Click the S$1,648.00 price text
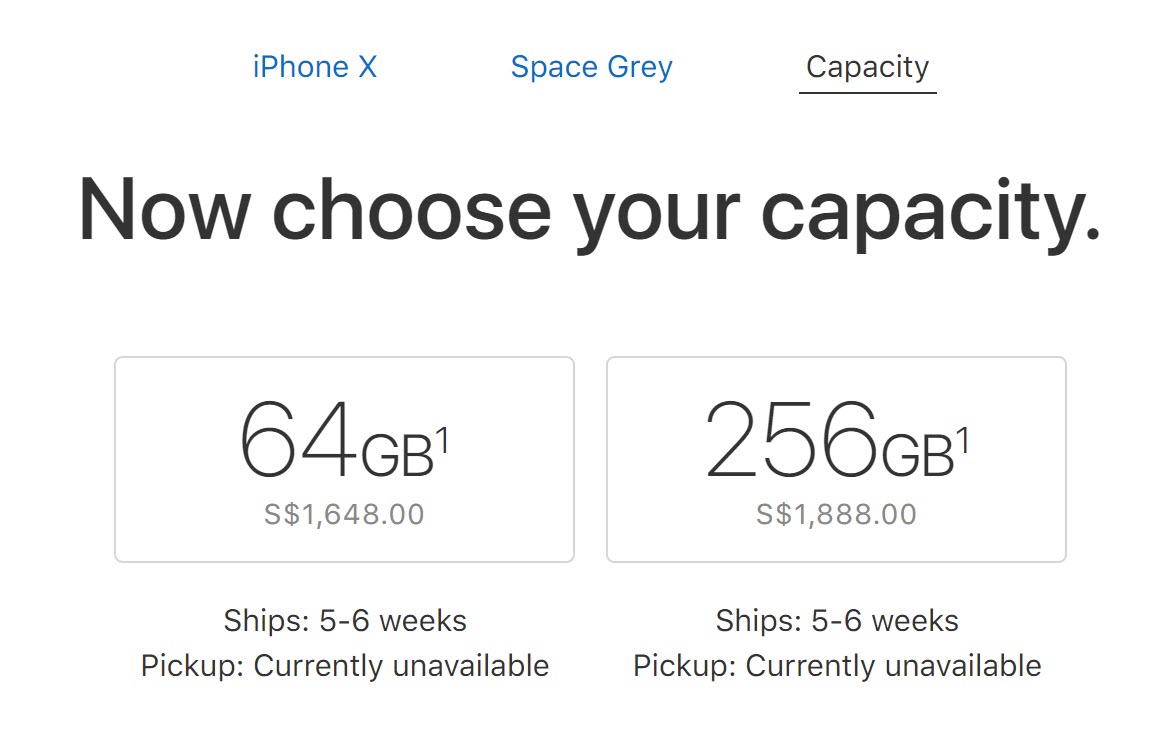This screenshot has width=1152, height=737. 344,513
